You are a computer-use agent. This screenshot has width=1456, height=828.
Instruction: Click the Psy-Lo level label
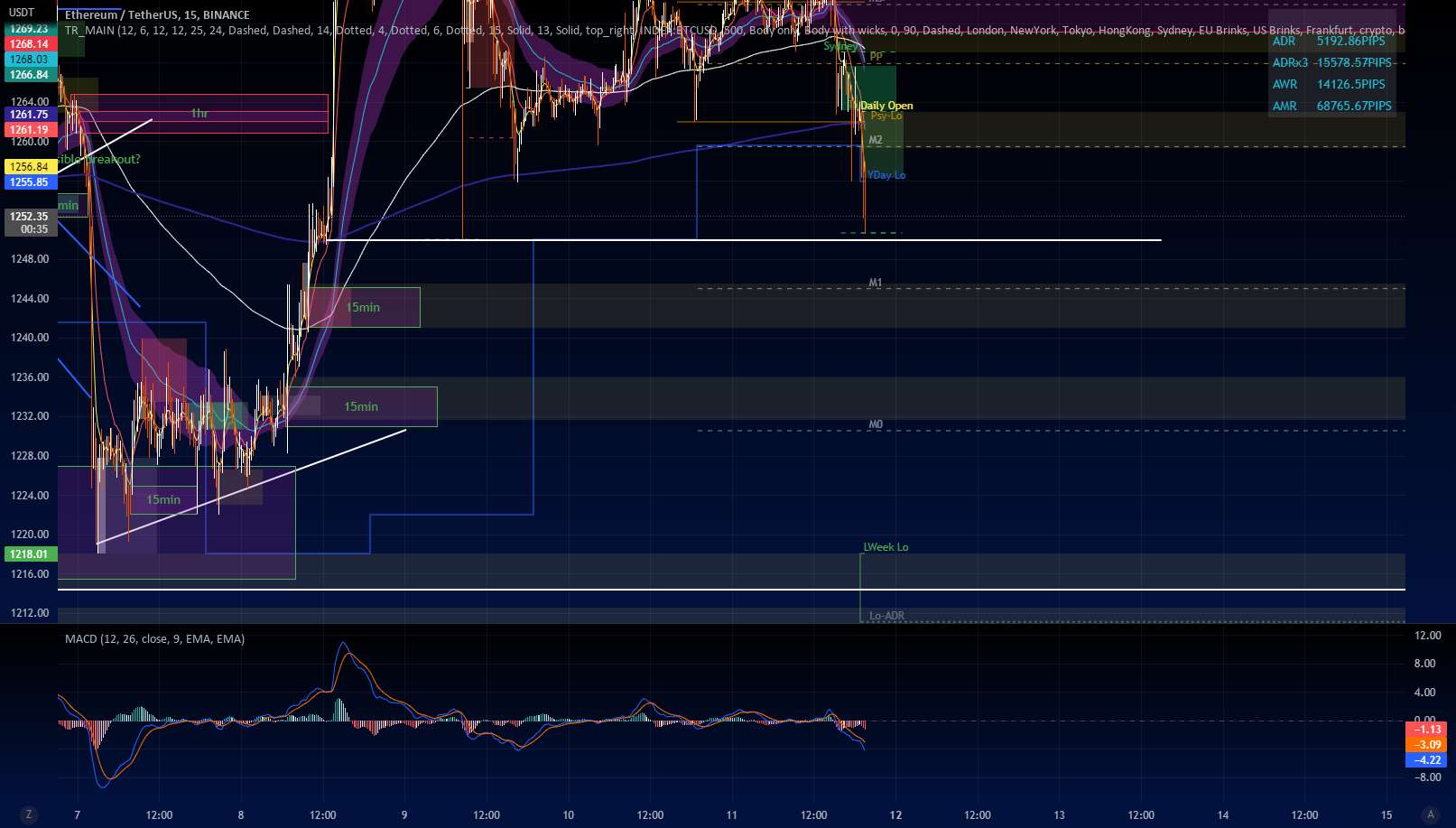click(886, 116)
